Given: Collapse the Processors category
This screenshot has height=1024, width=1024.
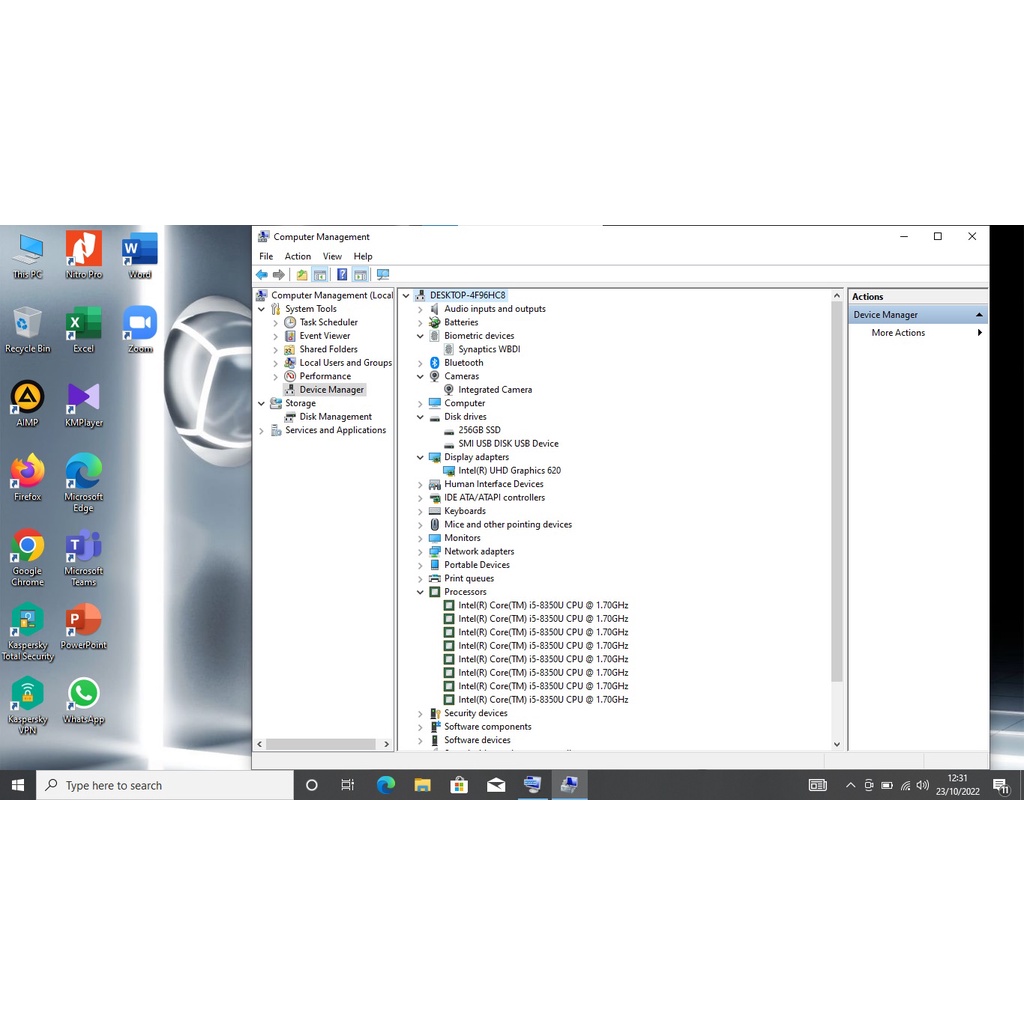Looking at the screenshot, I should pyautogui.click(x=420, y=592).
